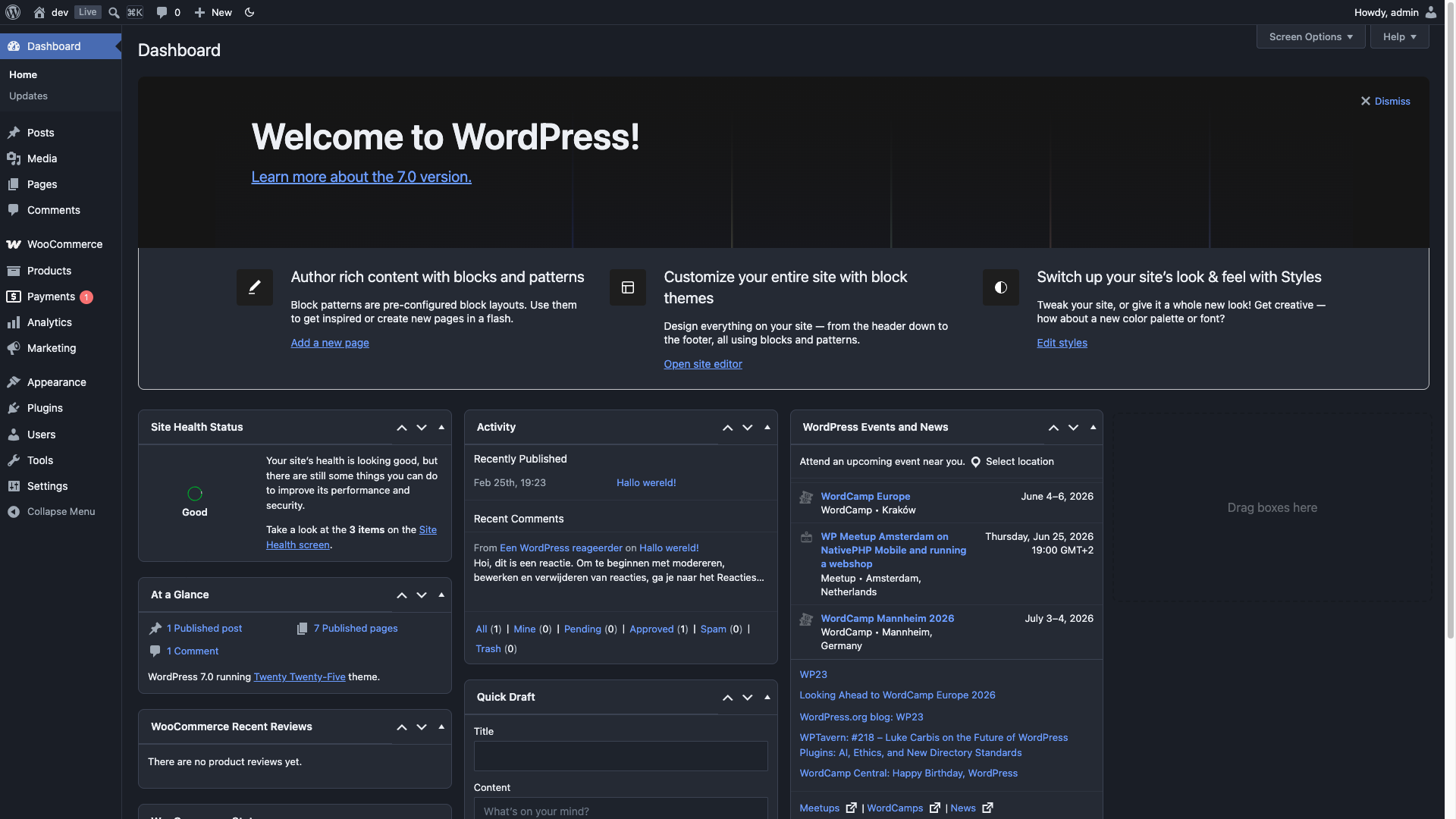Click the Live status badge

(x=88, y=12)
